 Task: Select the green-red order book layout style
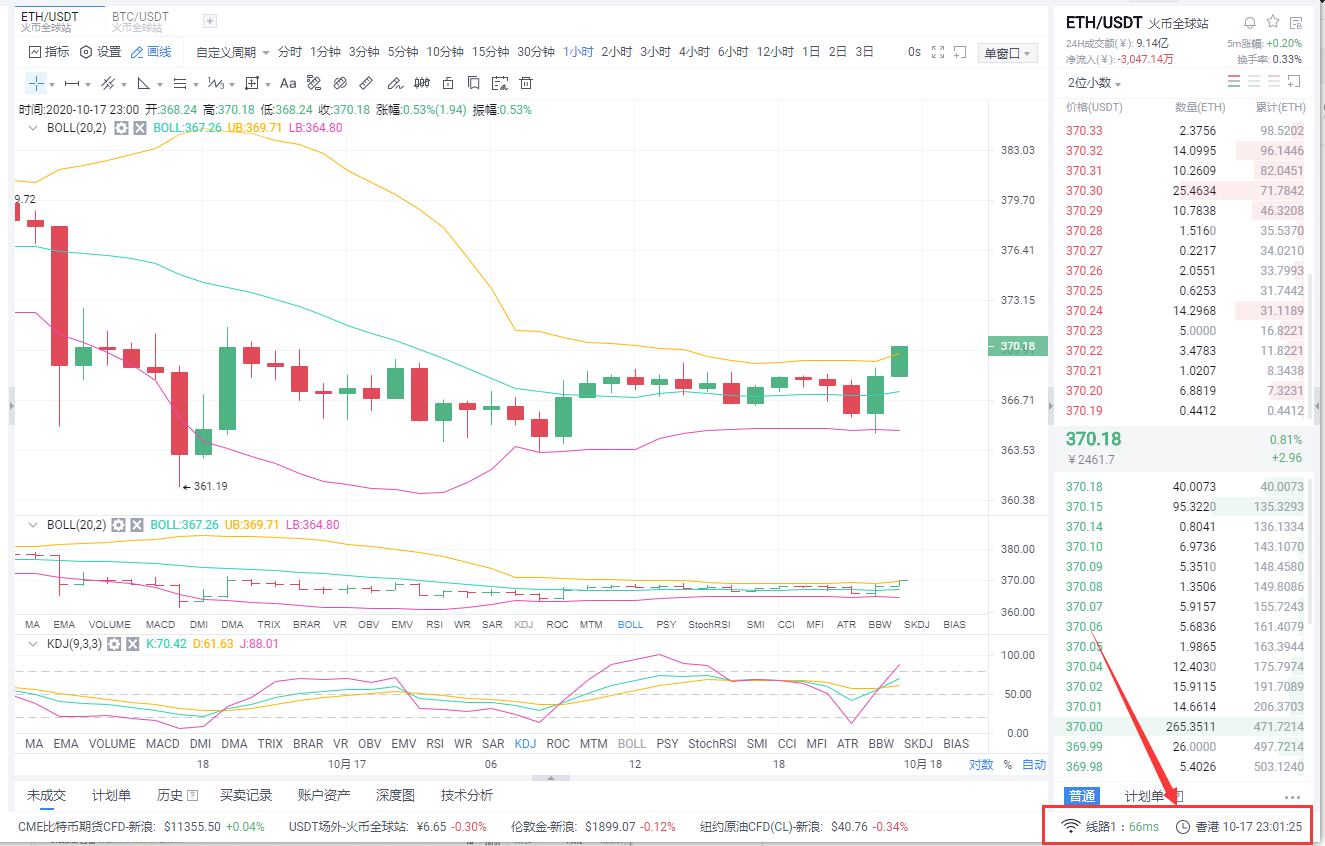point(1233,81)
